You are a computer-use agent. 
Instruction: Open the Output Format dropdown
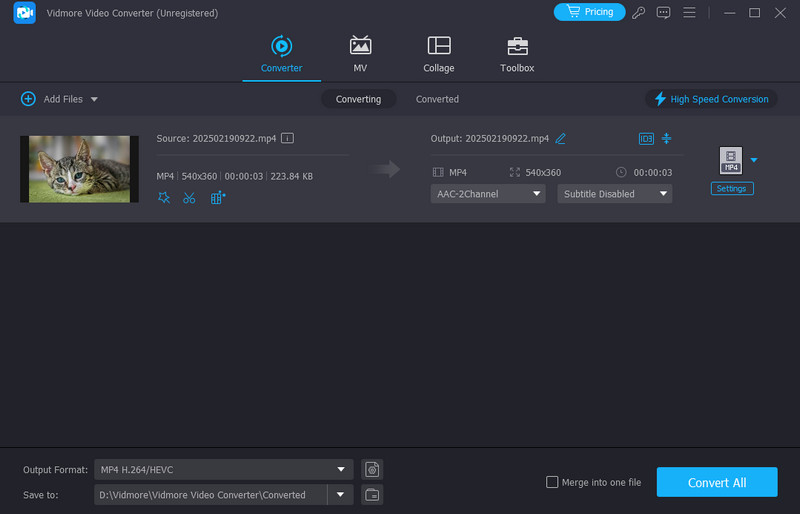[x=223, y=470]
